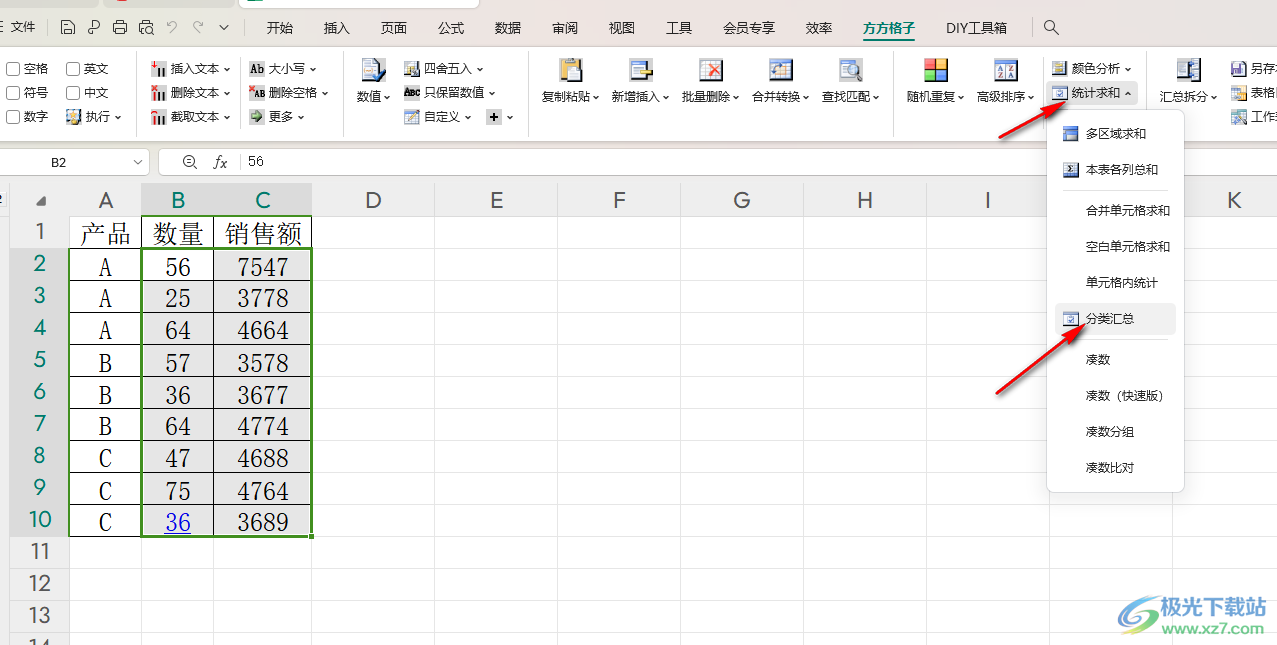Click the 高级排序 icon
This screenshot has width=1277, height=645.
(x=1005, y=71)
